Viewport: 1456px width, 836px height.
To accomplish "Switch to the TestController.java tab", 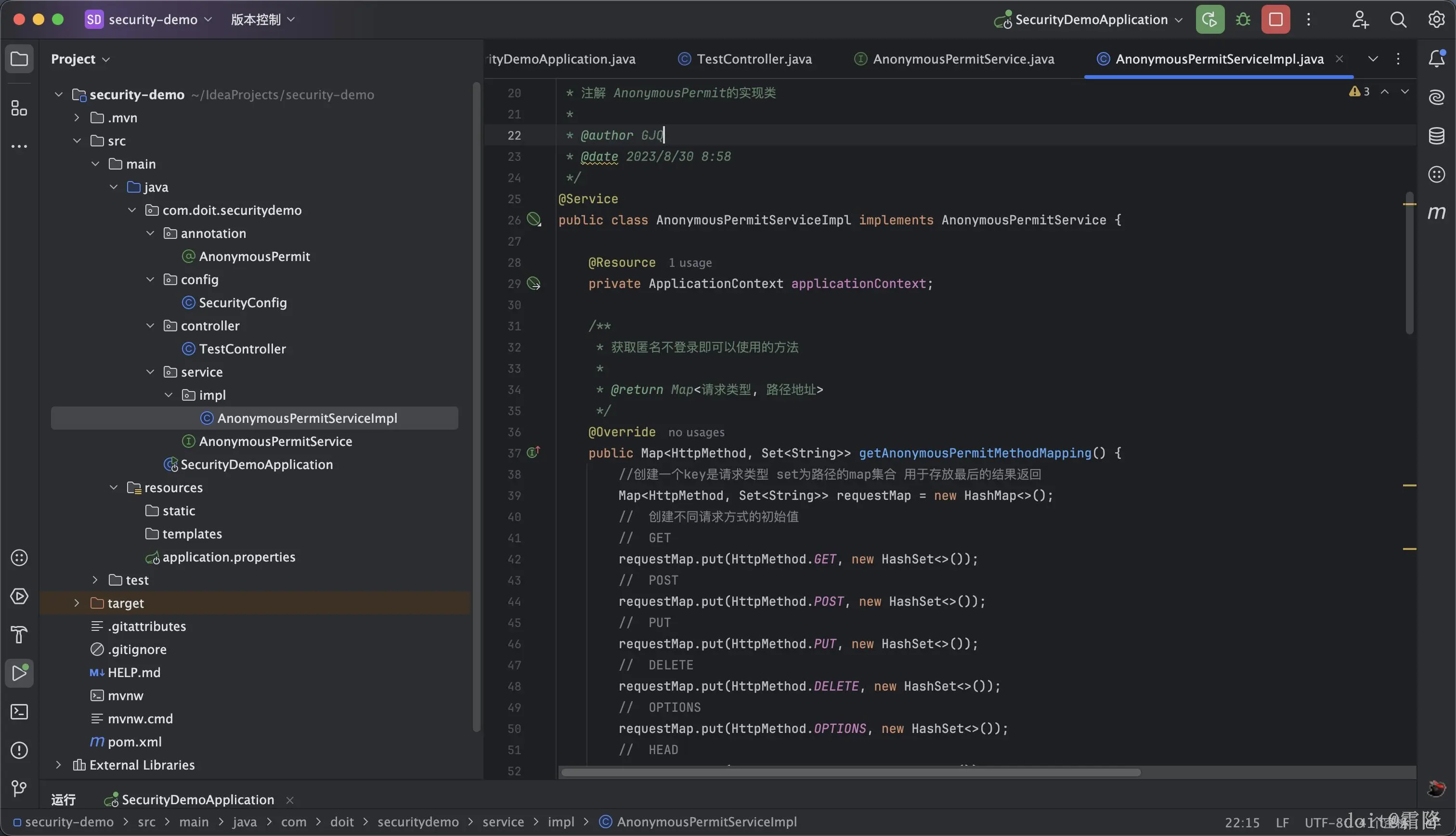I will (x=754, y=59).
